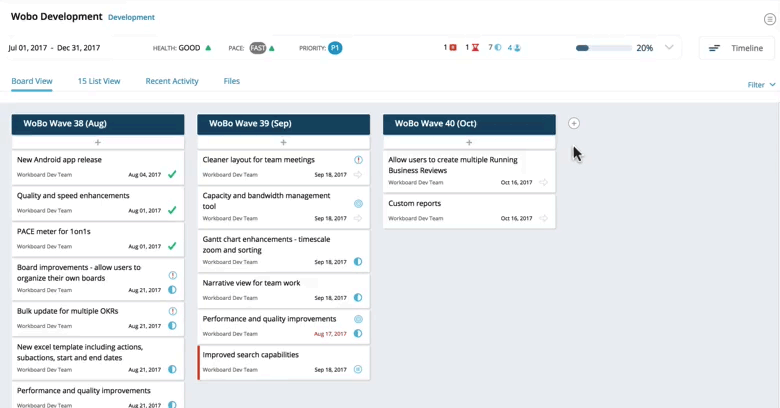The width and height of the screenshot is (780, 408).
Task: Click the red blocked count icon
Action: [x=453, y=48]
